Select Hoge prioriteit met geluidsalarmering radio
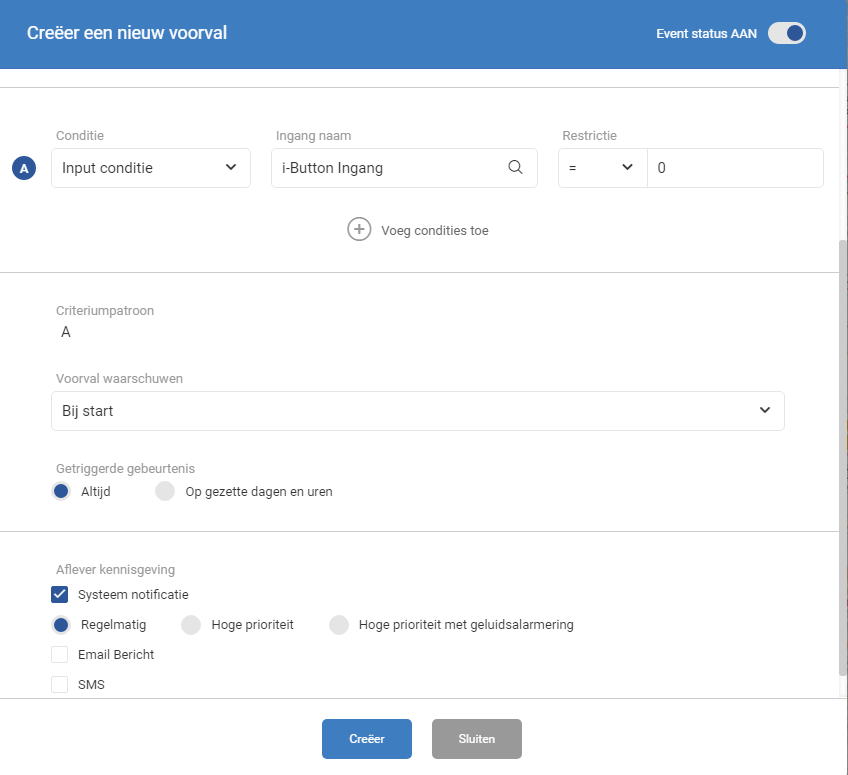Viewport: 848px width, 775px height. [339, 625]
